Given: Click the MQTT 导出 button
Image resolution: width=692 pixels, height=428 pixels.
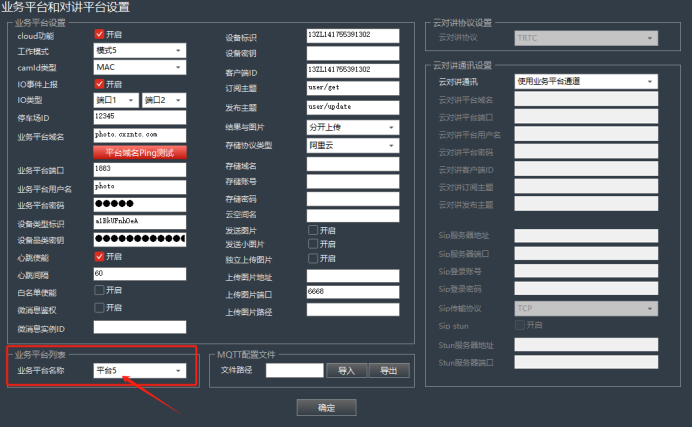Looking at the screenshot, I should [x=389, y=371].
